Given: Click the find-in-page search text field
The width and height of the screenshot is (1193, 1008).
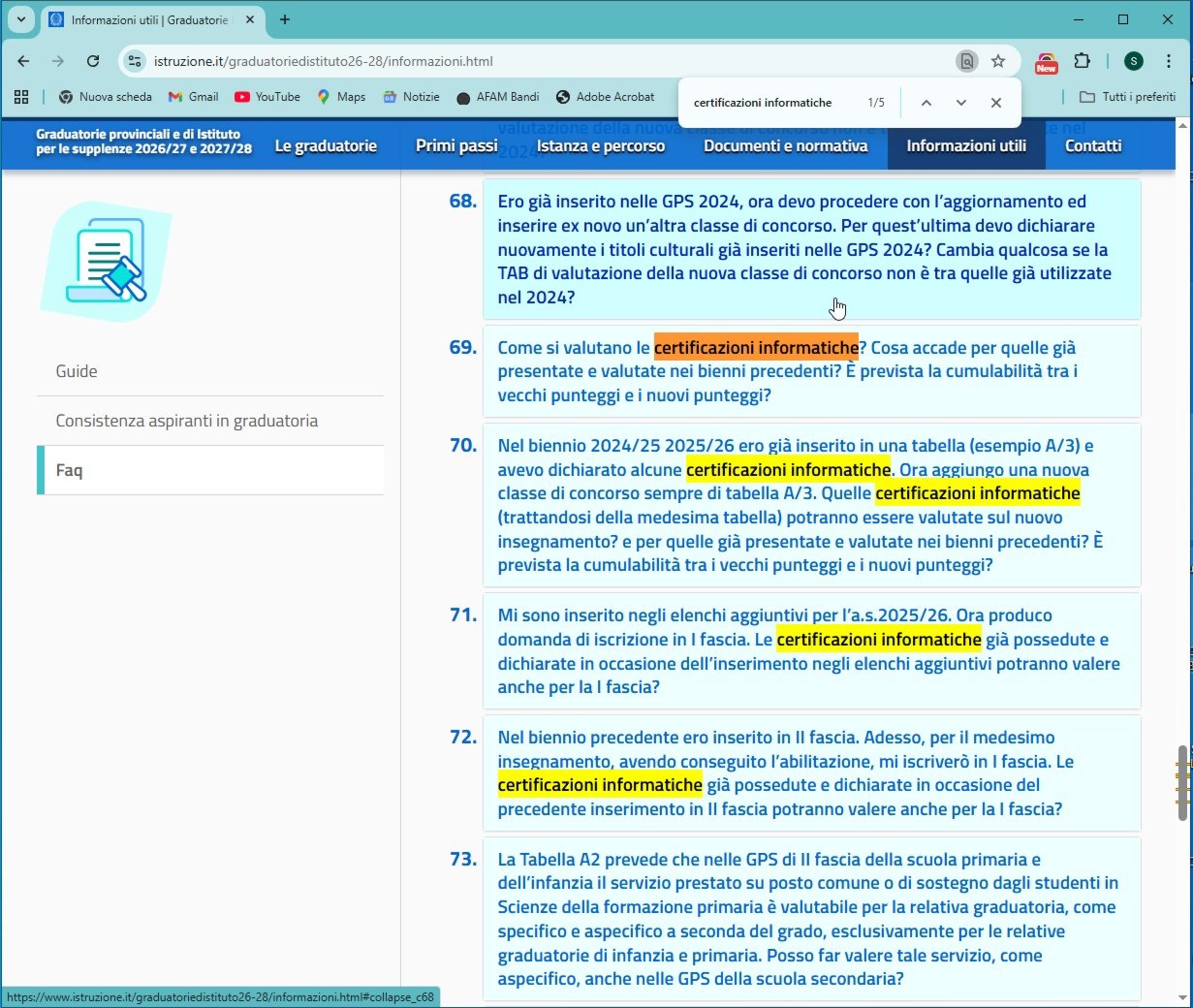Looking at the screenshot, I should pyautogui.click(x=770, y=103).
